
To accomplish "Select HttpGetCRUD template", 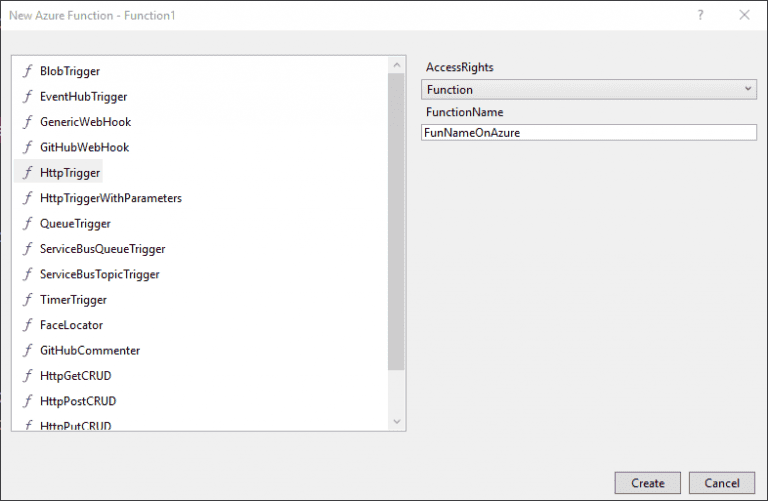I will (76, 376).
